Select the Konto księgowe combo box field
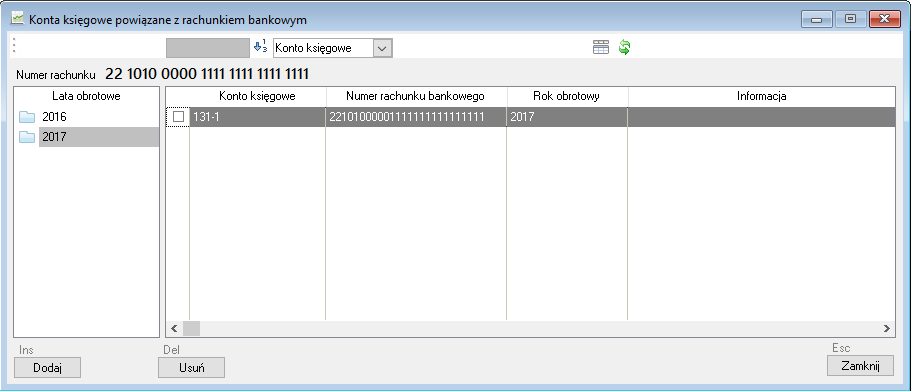 (x=333, y=48)
